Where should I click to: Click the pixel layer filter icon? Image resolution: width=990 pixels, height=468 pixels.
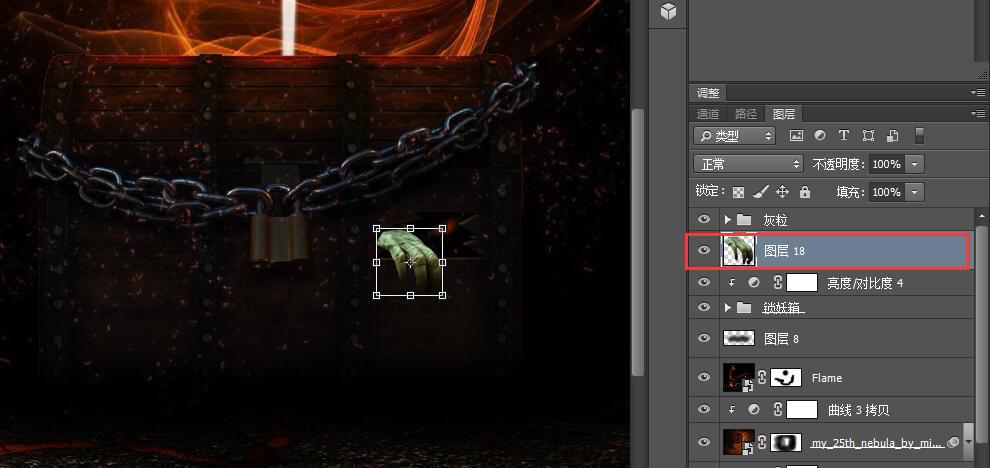coord(796,135)
